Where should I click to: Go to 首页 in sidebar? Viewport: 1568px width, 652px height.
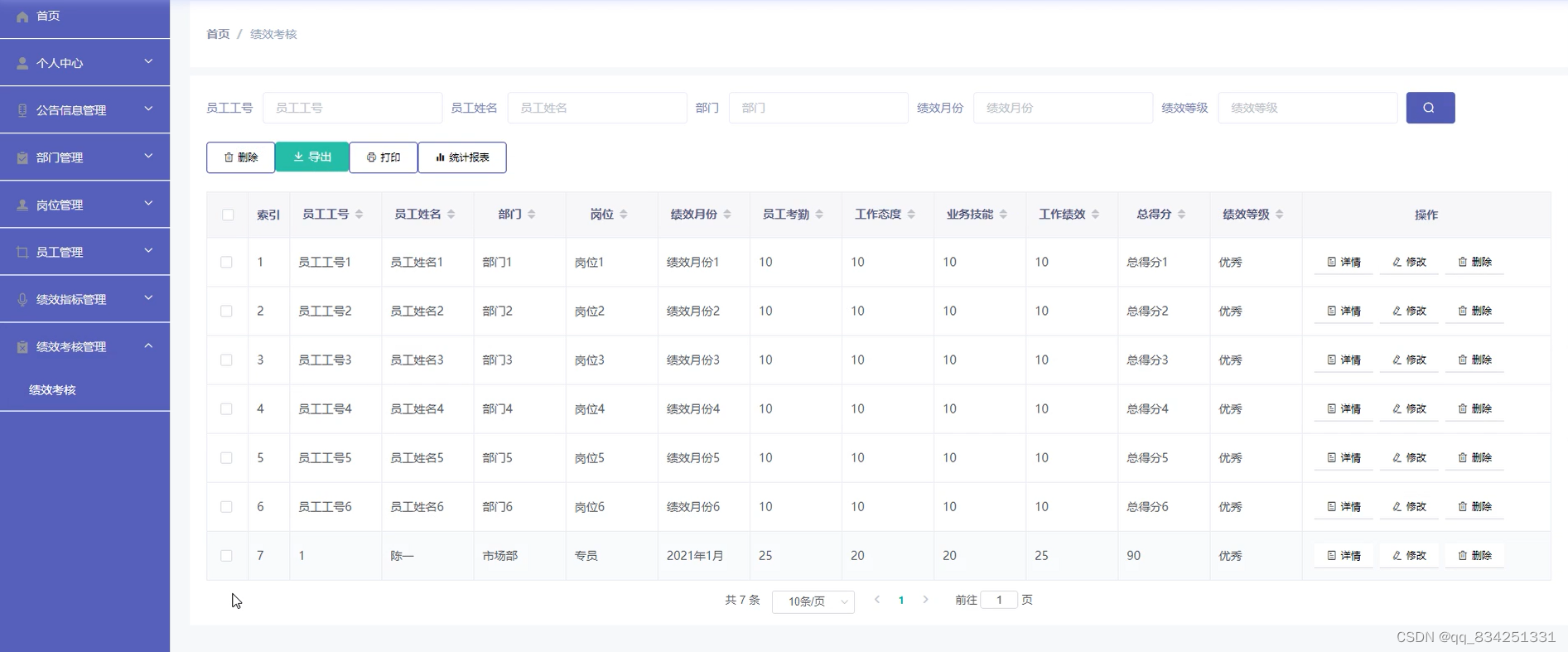[48, 17]
